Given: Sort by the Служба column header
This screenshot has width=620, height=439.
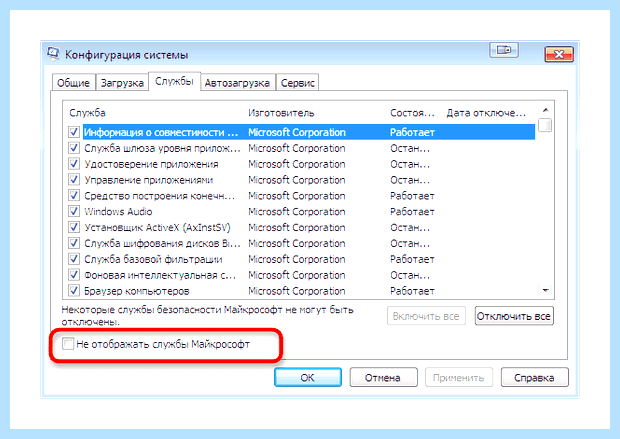Looking at the screenshot, I should click(87, 113).
